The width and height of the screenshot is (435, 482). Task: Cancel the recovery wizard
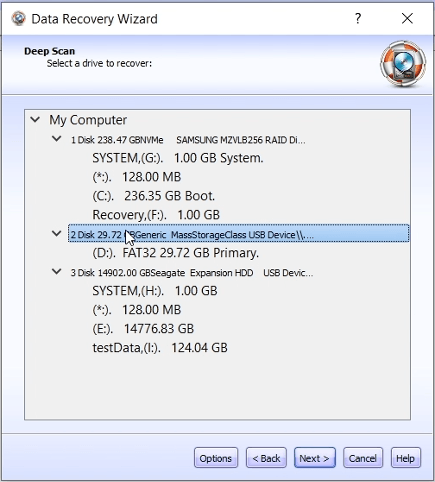363,458
